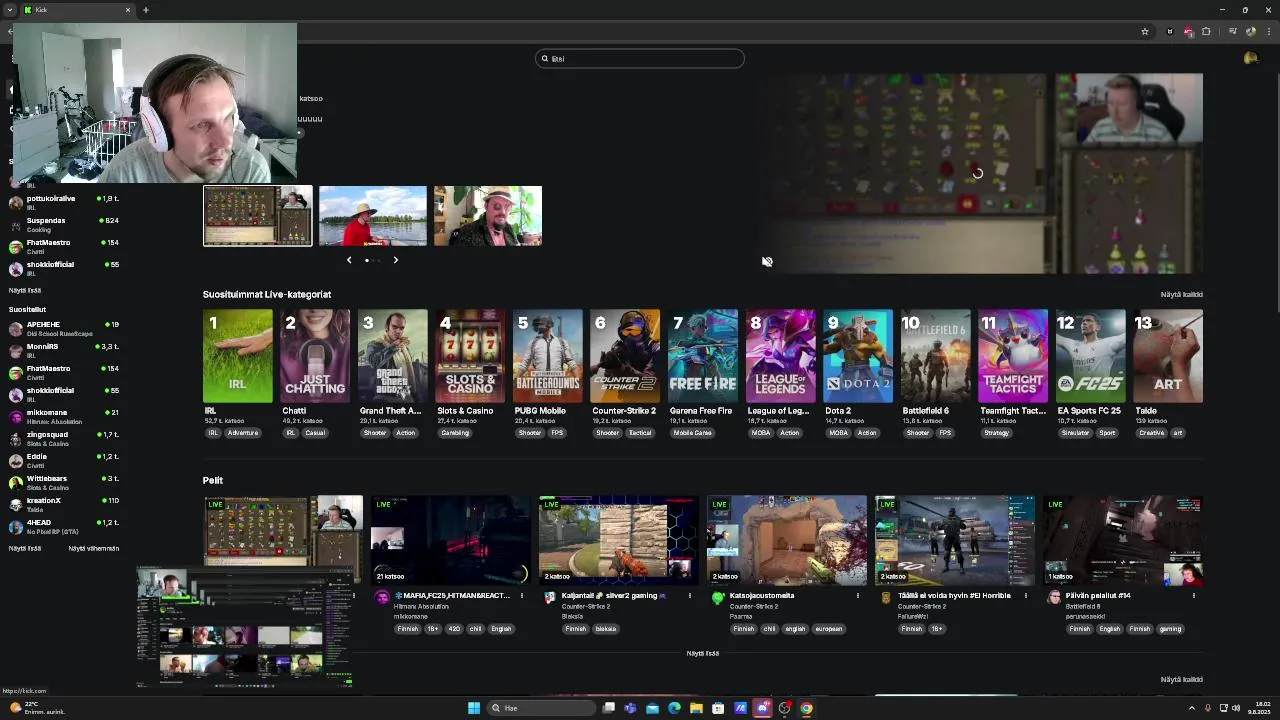The width and height of the screenshot is (1280, 720).
Task: Open pottukoiralive channel in the sidebar
Action: point(64,202)
